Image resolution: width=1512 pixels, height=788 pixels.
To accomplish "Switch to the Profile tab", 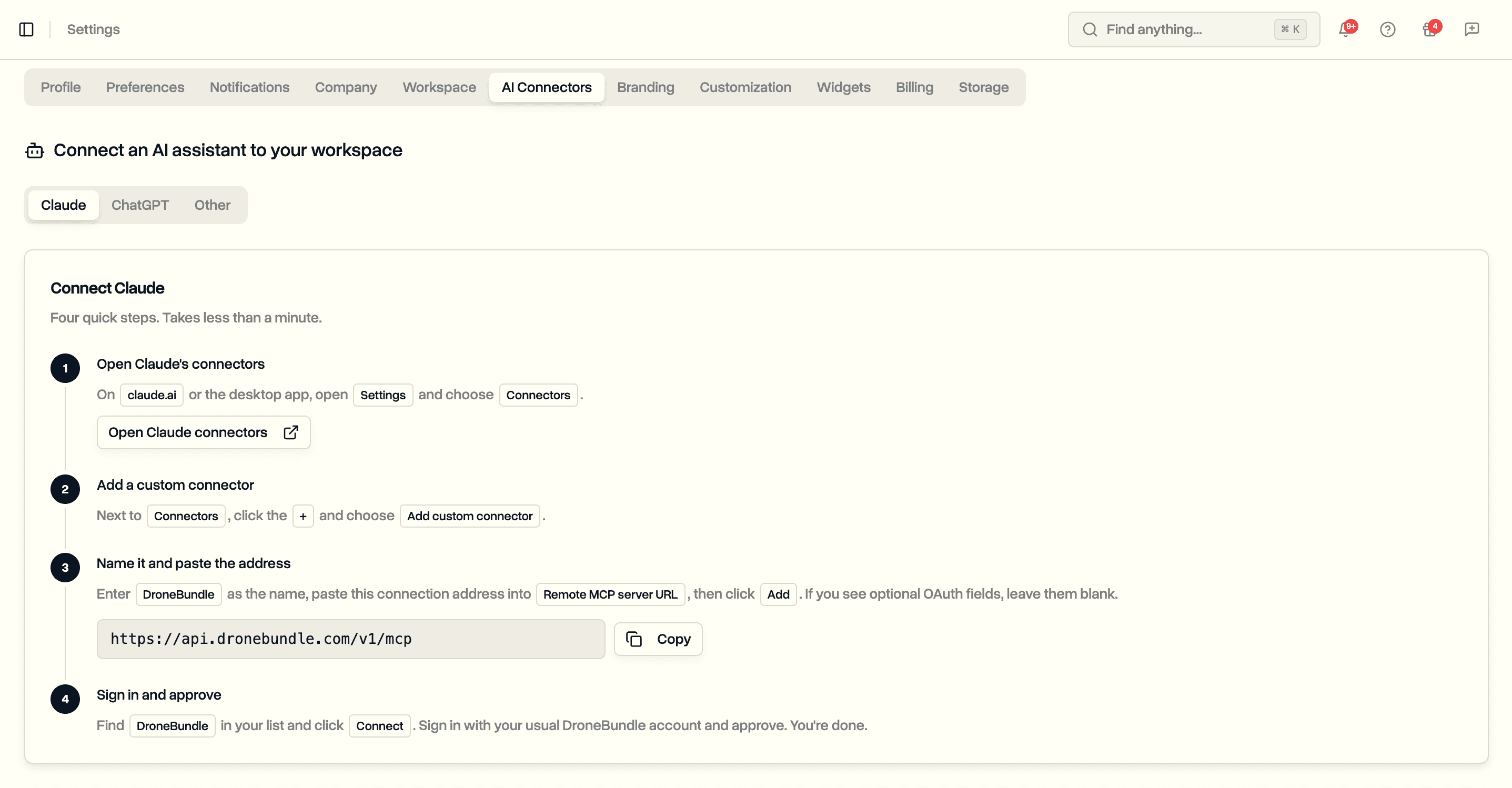I will coord(61,87).
